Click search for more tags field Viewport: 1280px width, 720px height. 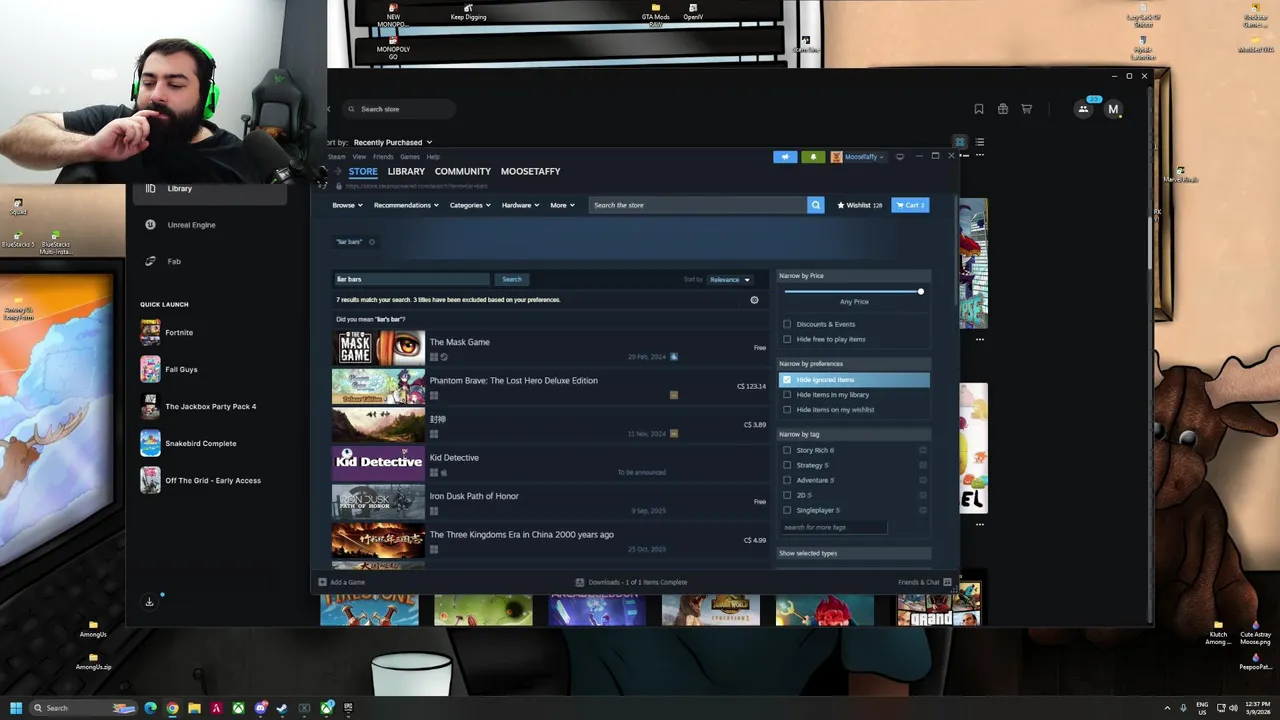[833, 527]
